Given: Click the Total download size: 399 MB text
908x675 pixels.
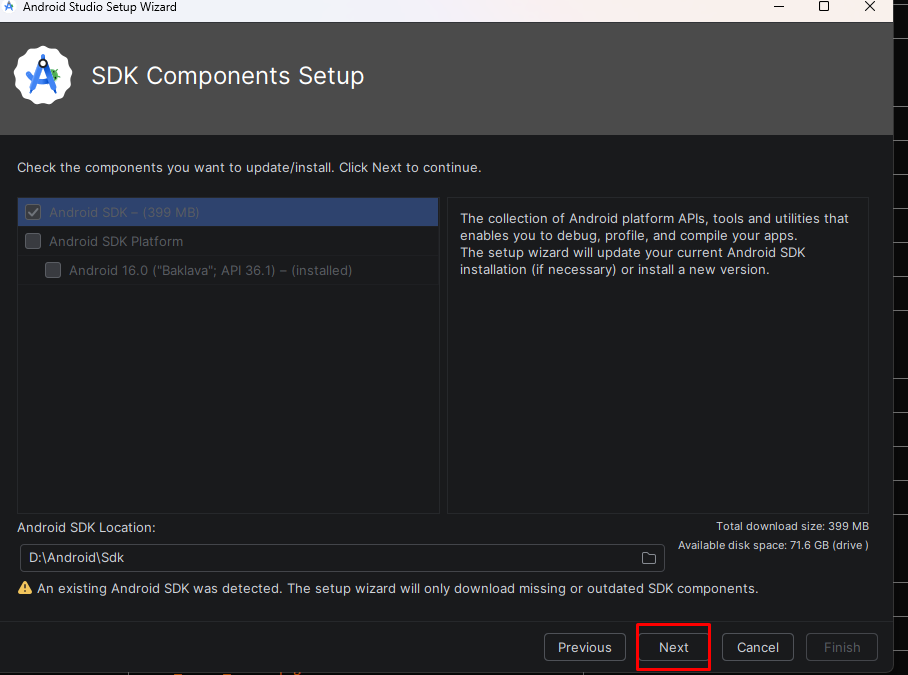Looking at the screenshot, I should point(792,526).
